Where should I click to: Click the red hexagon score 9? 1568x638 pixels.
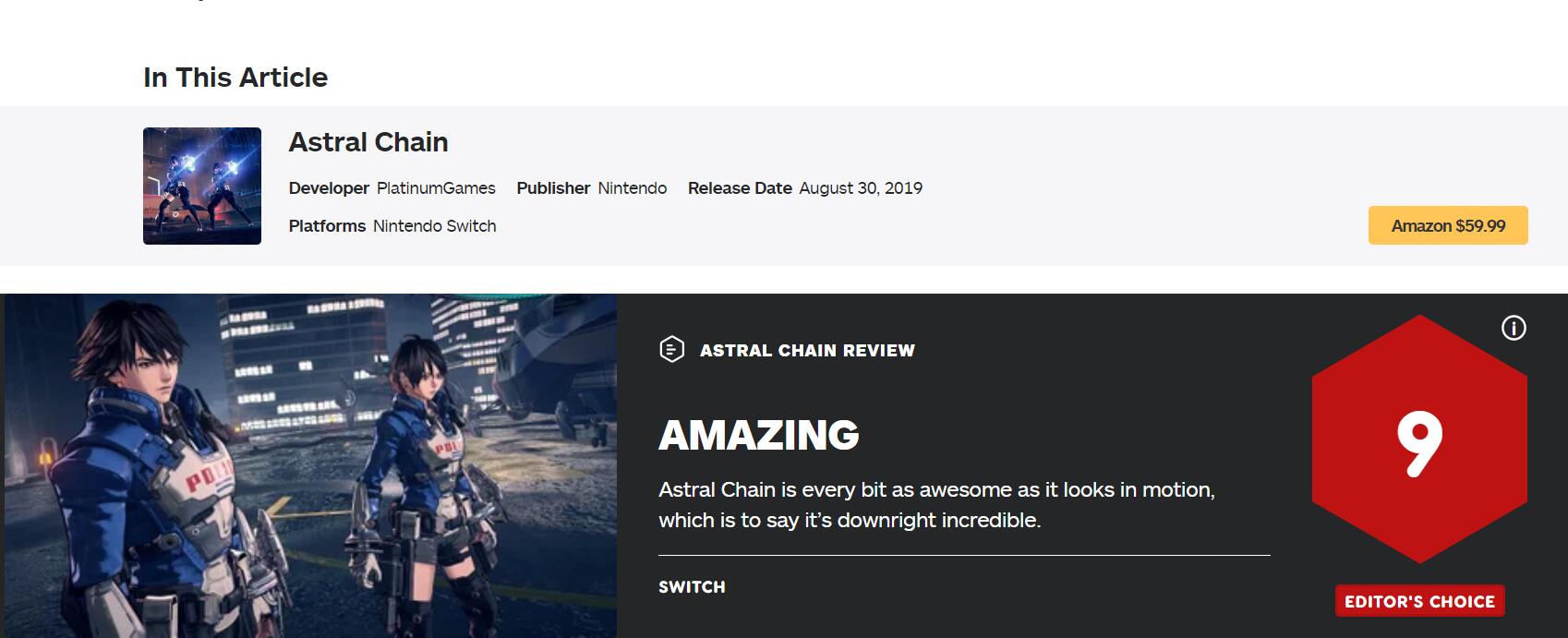(1419, 439)
